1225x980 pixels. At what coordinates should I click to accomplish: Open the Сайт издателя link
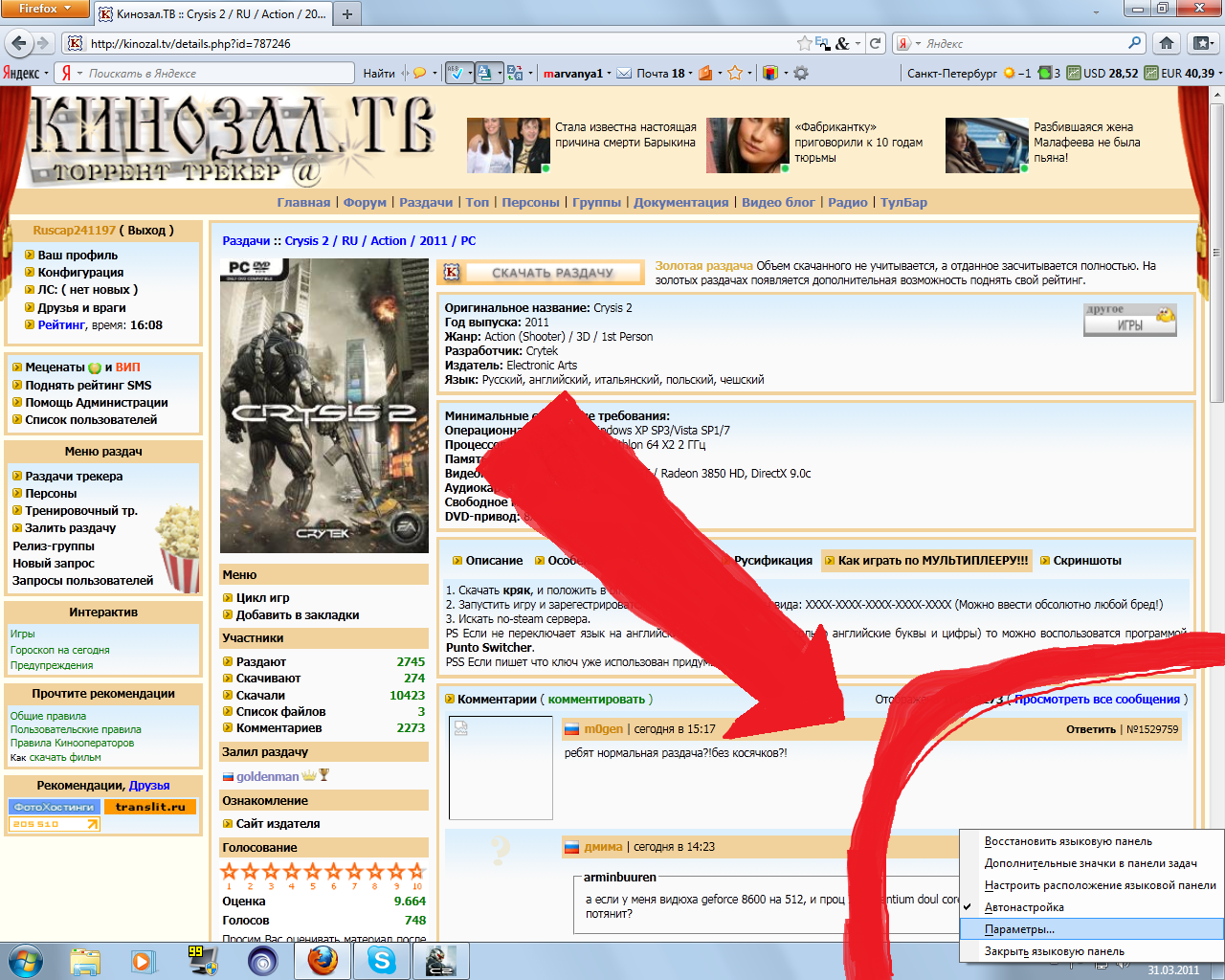[278, 824]
